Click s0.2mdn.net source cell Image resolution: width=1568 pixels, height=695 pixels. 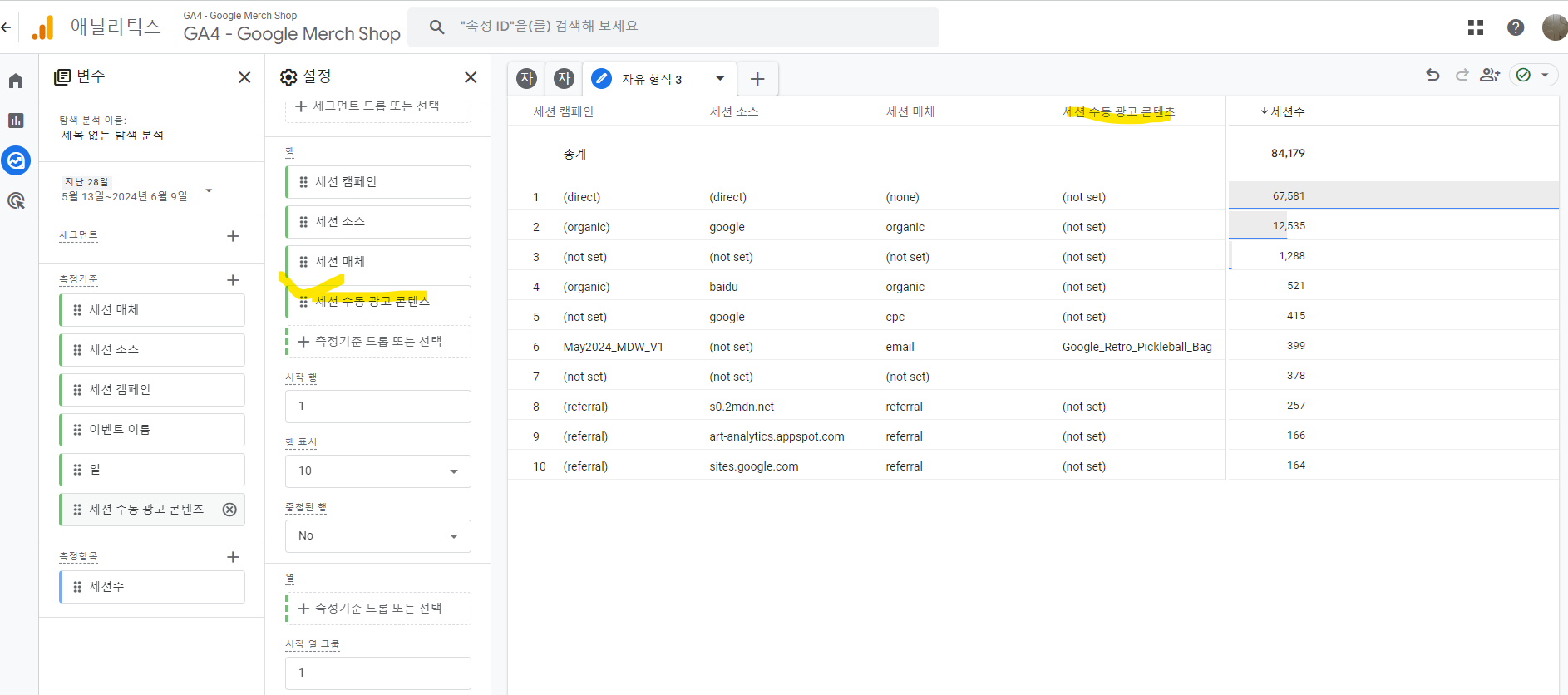[742, 407]
